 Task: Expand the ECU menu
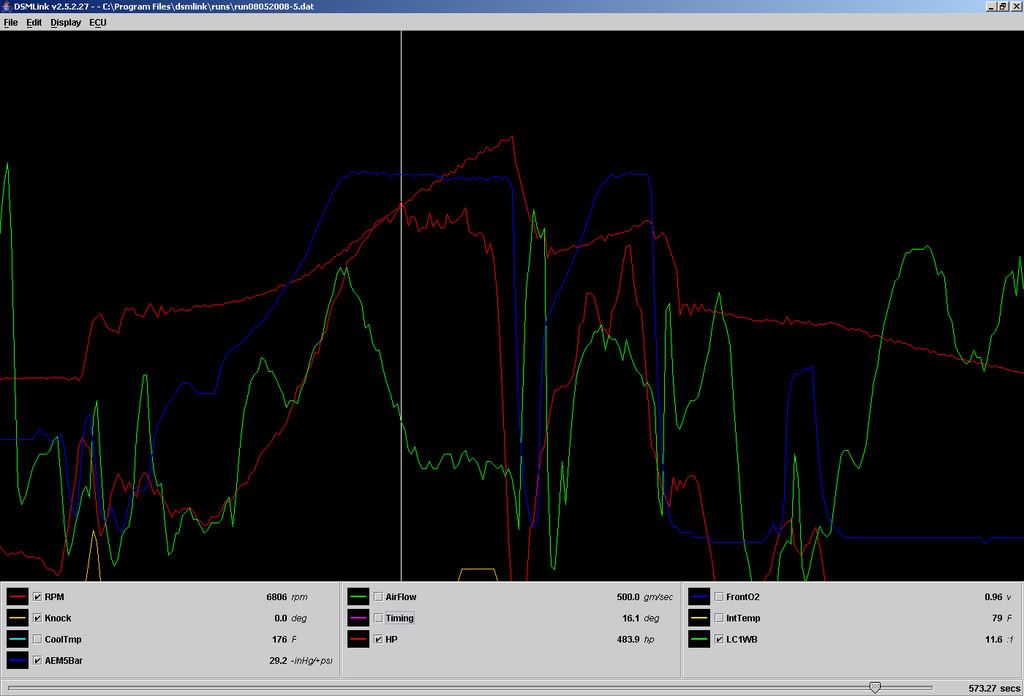point(98,22)
